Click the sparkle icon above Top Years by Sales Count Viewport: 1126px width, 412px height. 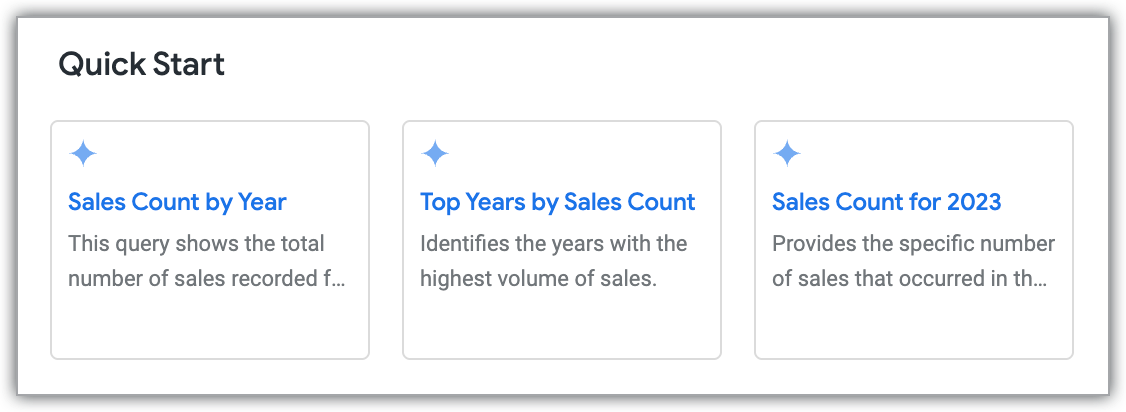tap(435, 154)
